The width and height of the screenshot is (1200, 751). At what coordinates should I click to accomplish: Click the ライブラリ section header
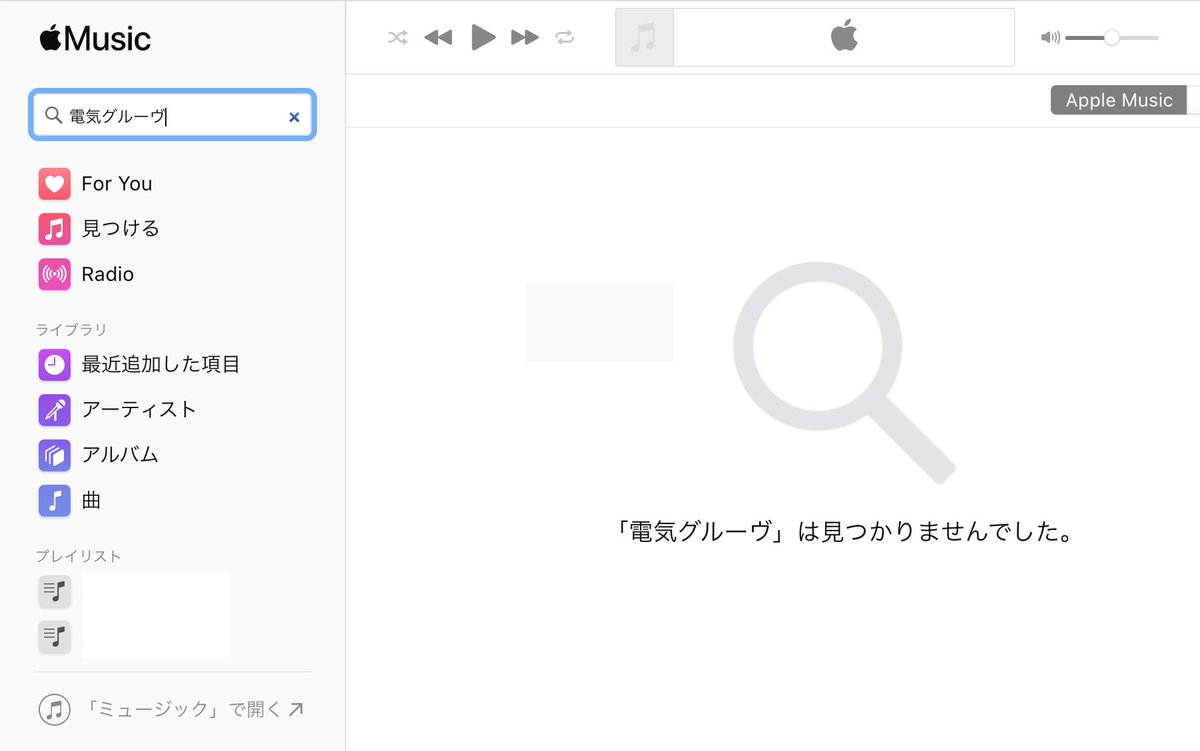click(x=71, y=330)
